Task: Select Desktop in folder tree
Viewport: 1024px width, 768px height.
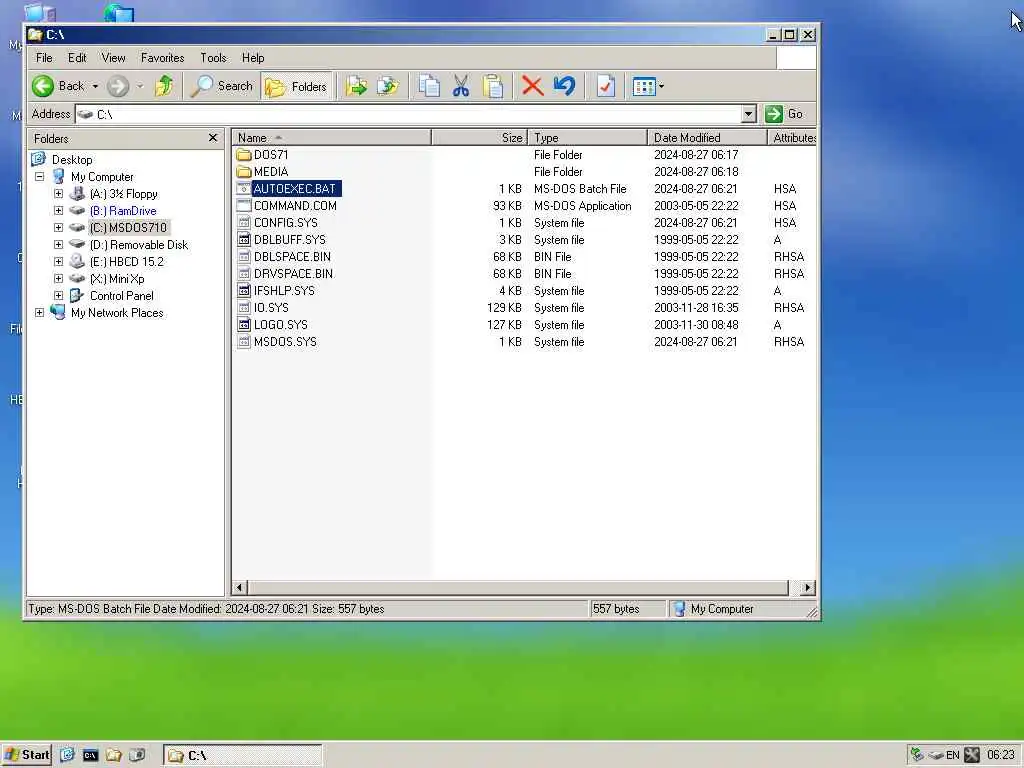Action: point(72,160)
